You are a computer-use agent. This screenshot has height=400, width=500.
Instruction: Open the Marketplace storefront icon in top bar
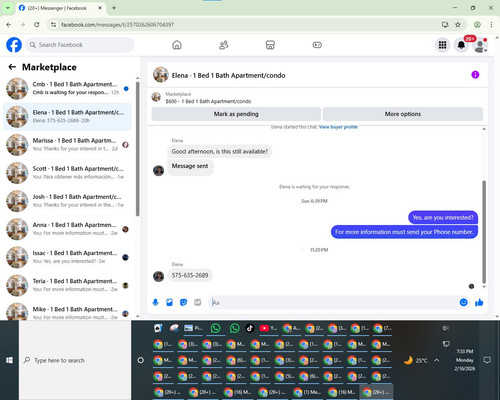click(x=270, y=45)
